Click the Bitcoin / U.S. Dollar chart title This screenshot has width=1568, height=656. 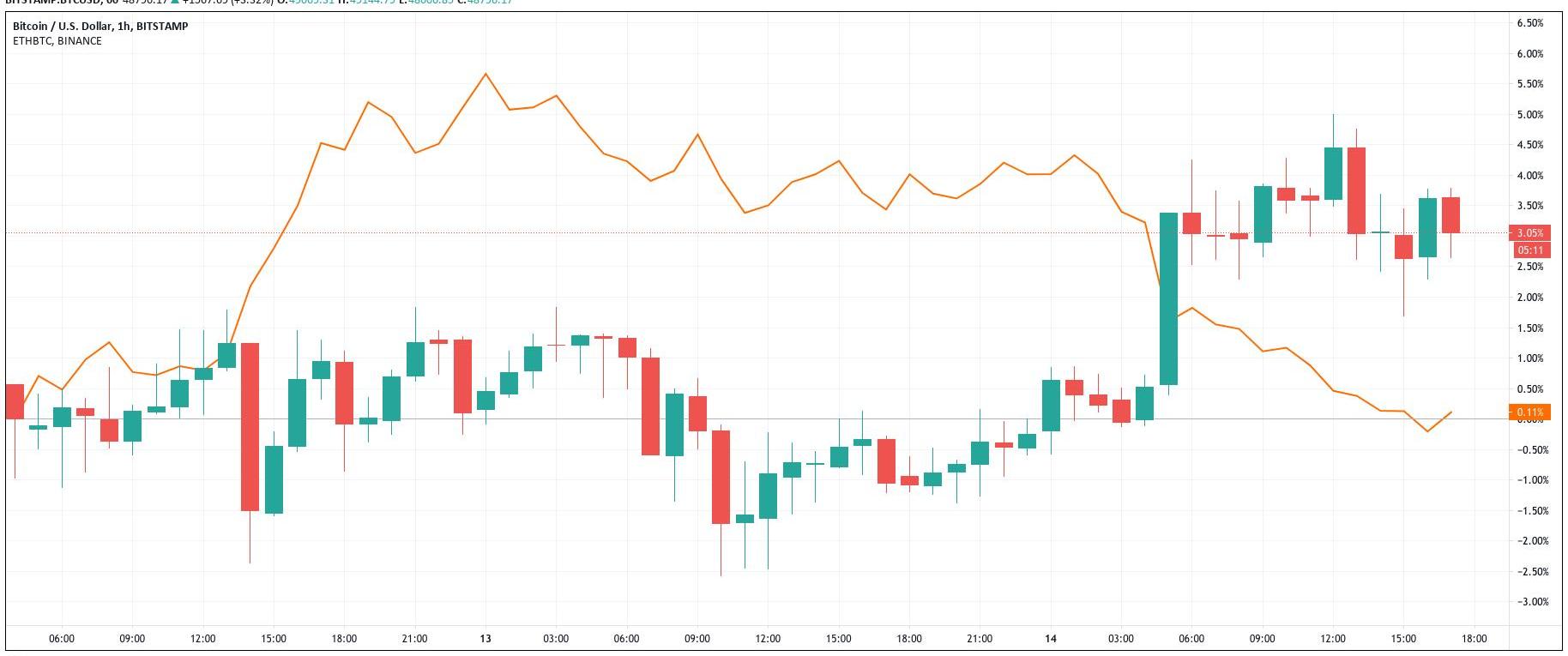point(100,27)
